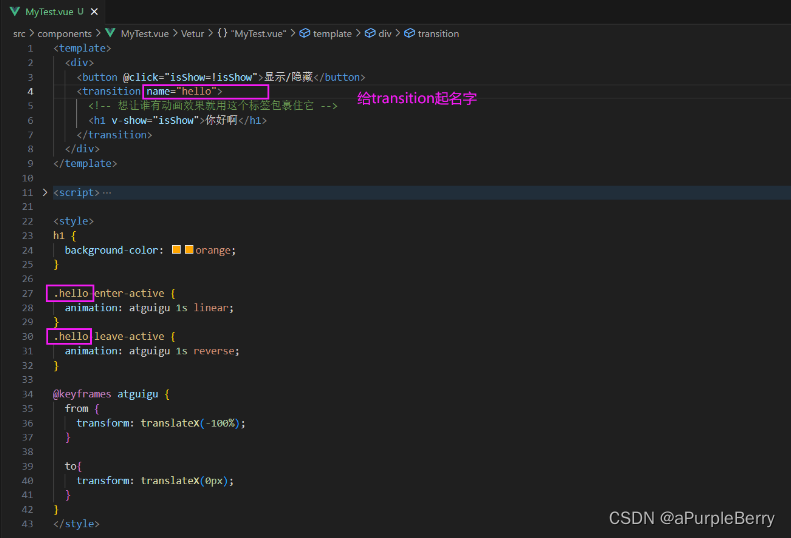This screenshot has height=538, width=791.
Task: Open the Vetur breadcrumb
Action: click(193, 34)
